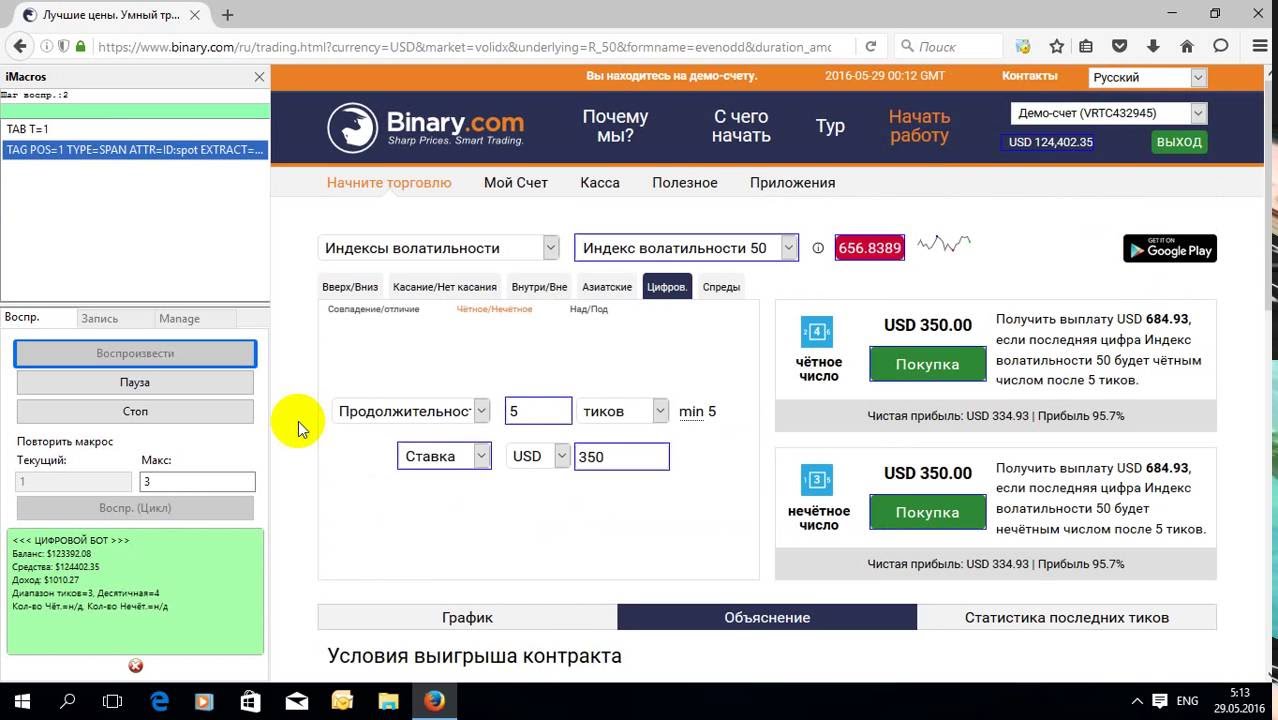Click the even digits contract icon
The height and width of the screenshot is (720, 1278).
817,332
